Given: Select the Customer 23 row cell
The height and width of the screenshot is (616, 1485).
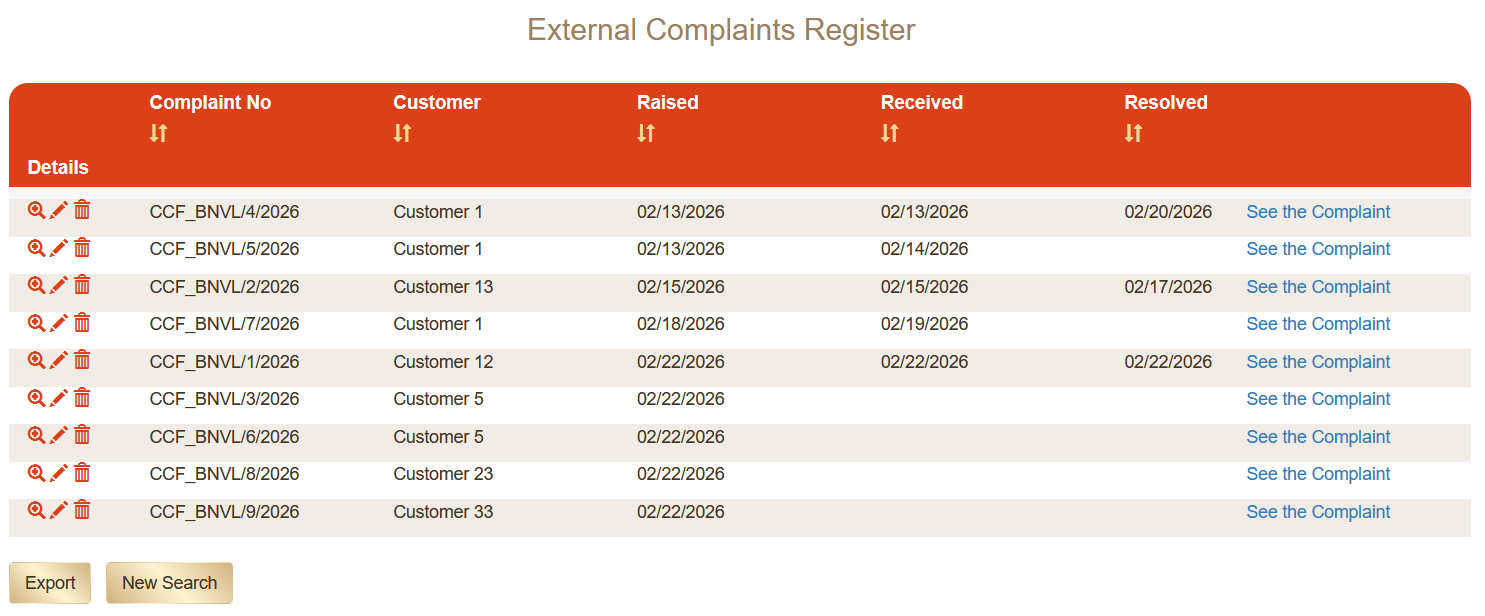Looking at the screenshot, I should pyautogui.click(x=443, y=474).
